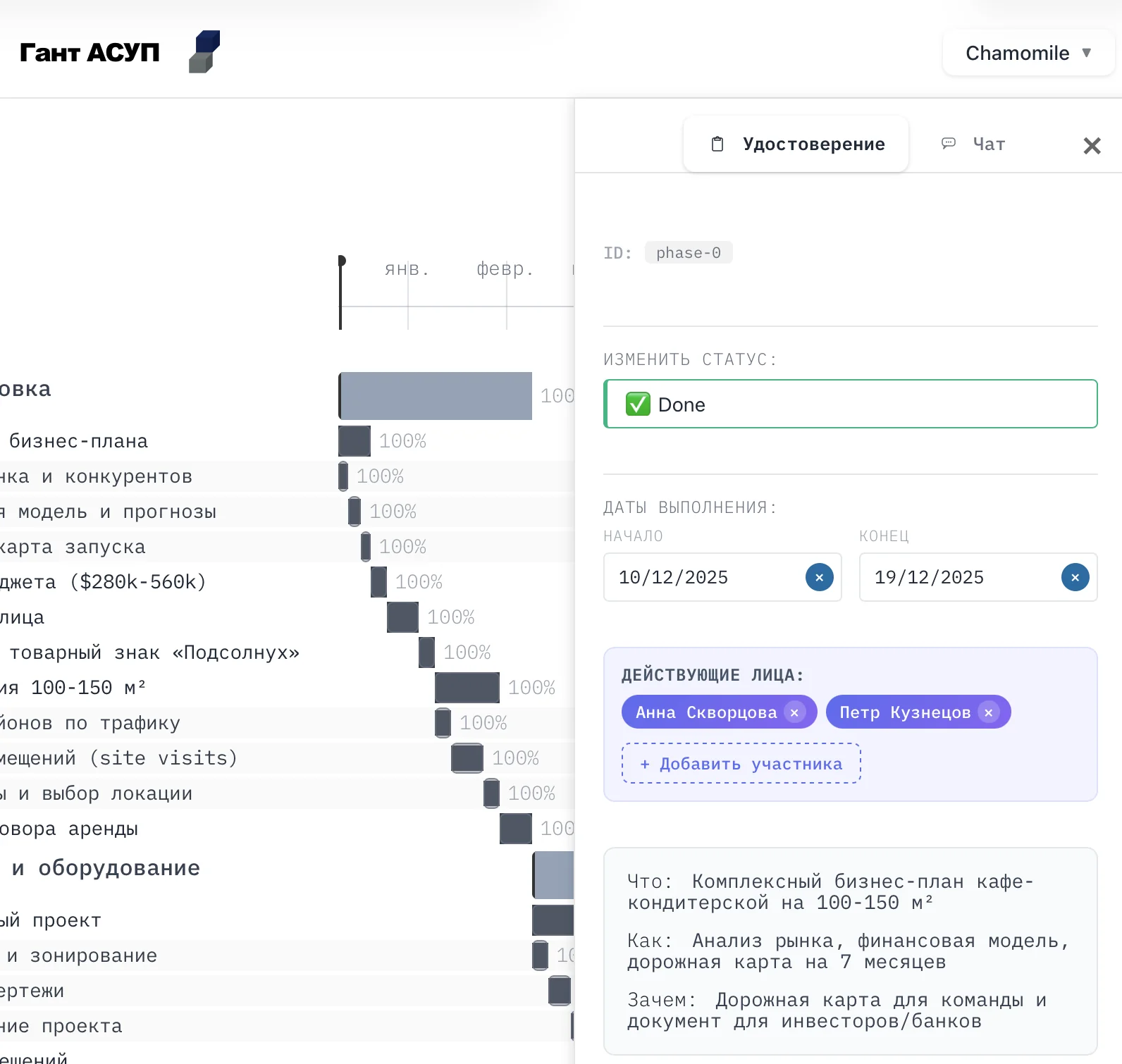
Task: Clear the end date field
Action: click(1075, 578)
